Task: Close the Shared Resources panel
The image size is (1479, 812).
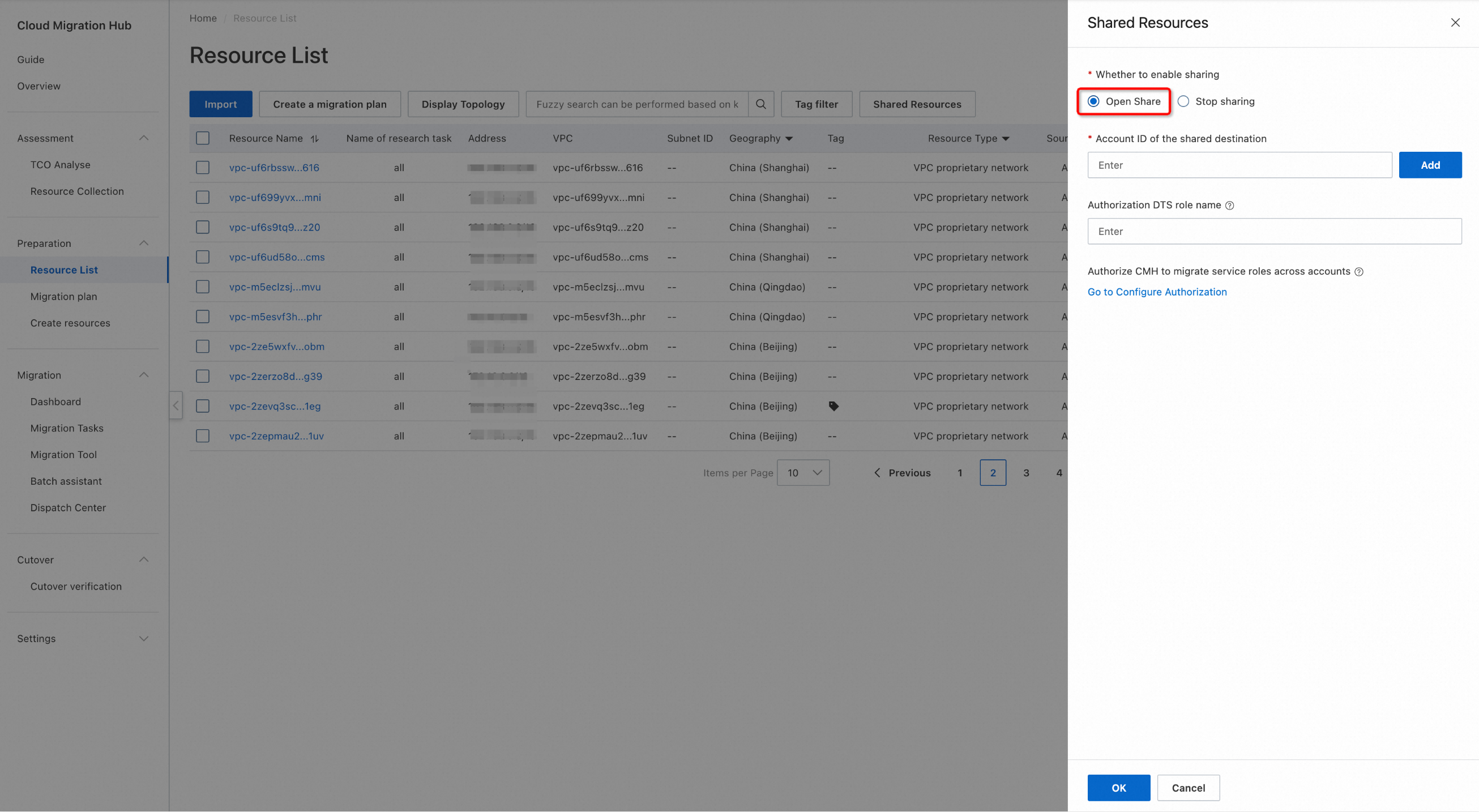Action: click(1455, 23)
